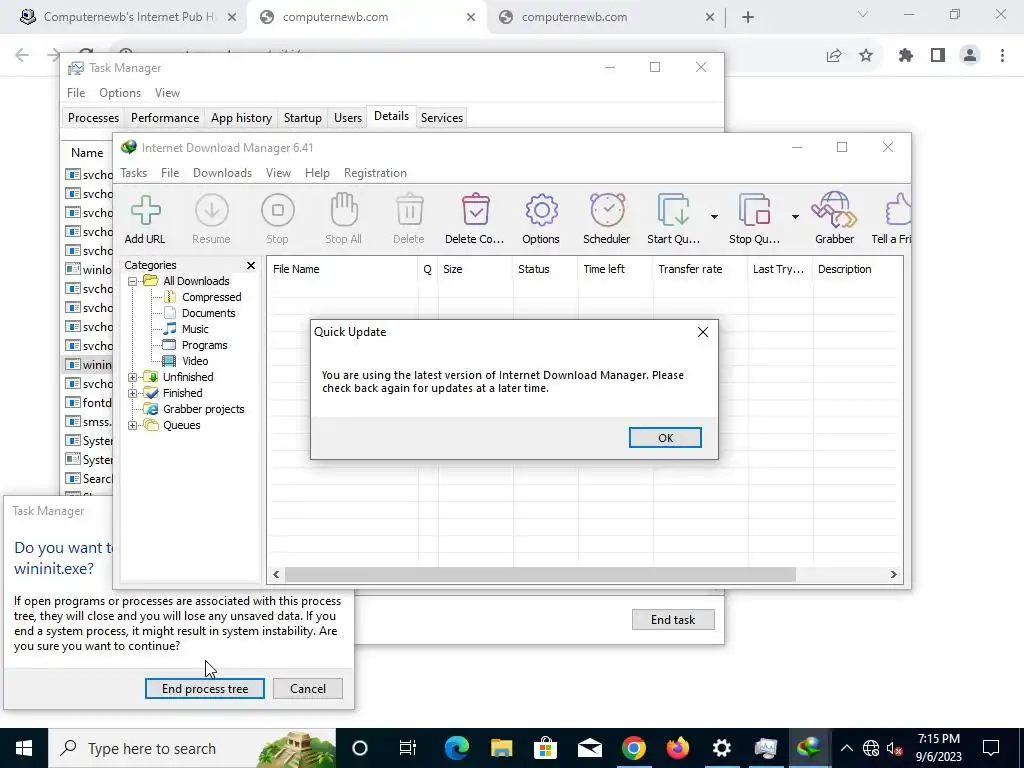Click the Delete trash icon

(409, 220)
